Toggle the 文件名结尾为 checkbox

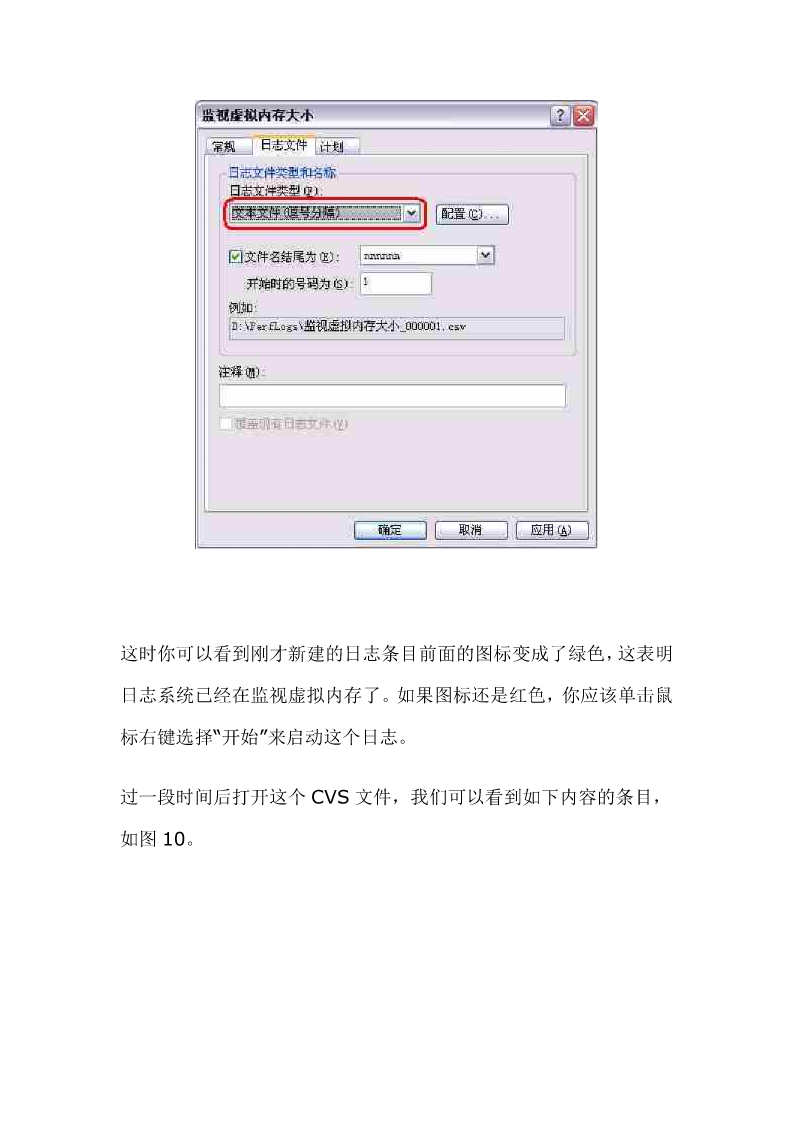point(236,256)
